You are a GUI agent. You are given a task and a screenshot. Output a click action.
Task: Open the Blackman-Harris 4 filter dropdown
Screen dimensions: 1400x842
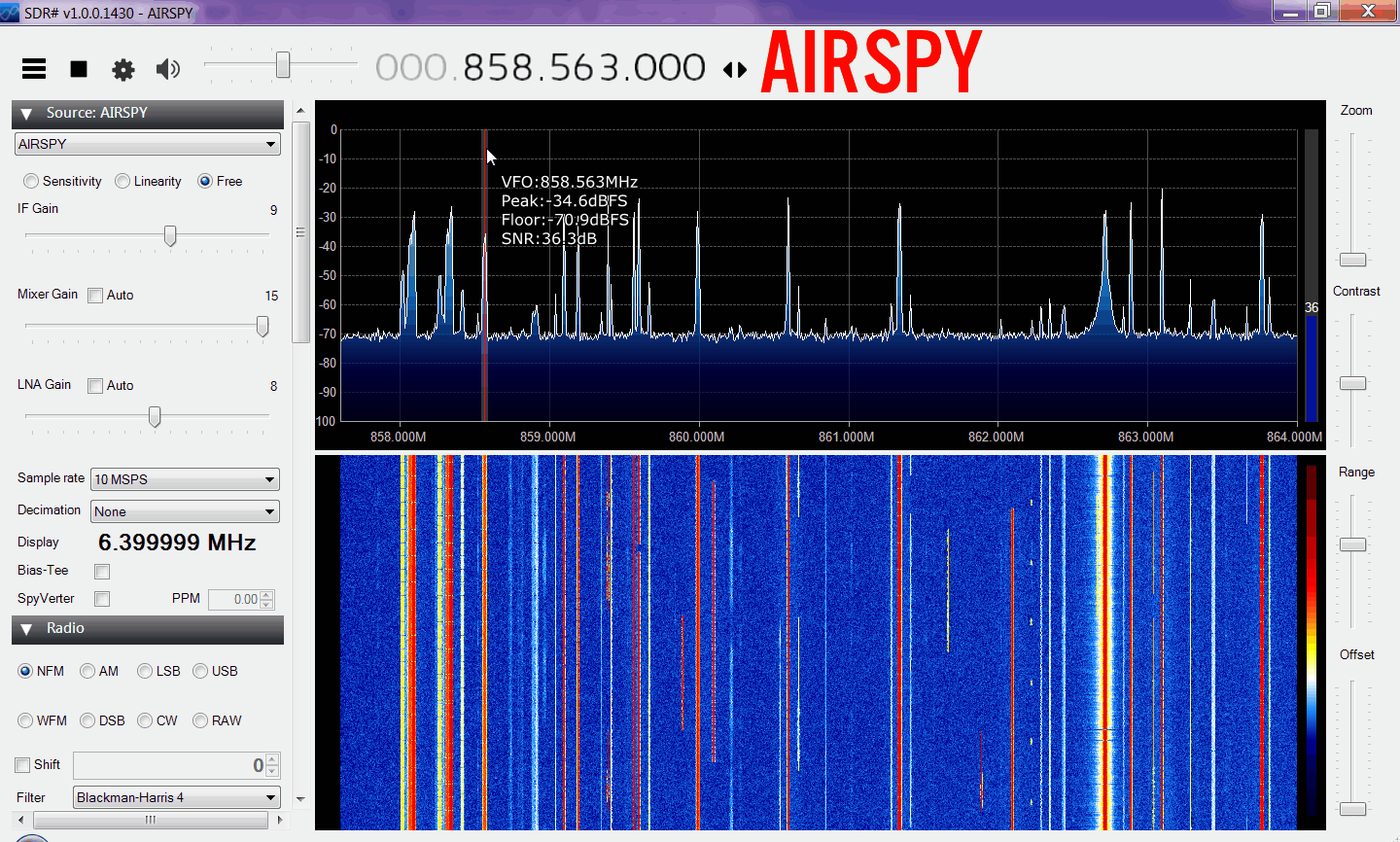pos(177,797)
